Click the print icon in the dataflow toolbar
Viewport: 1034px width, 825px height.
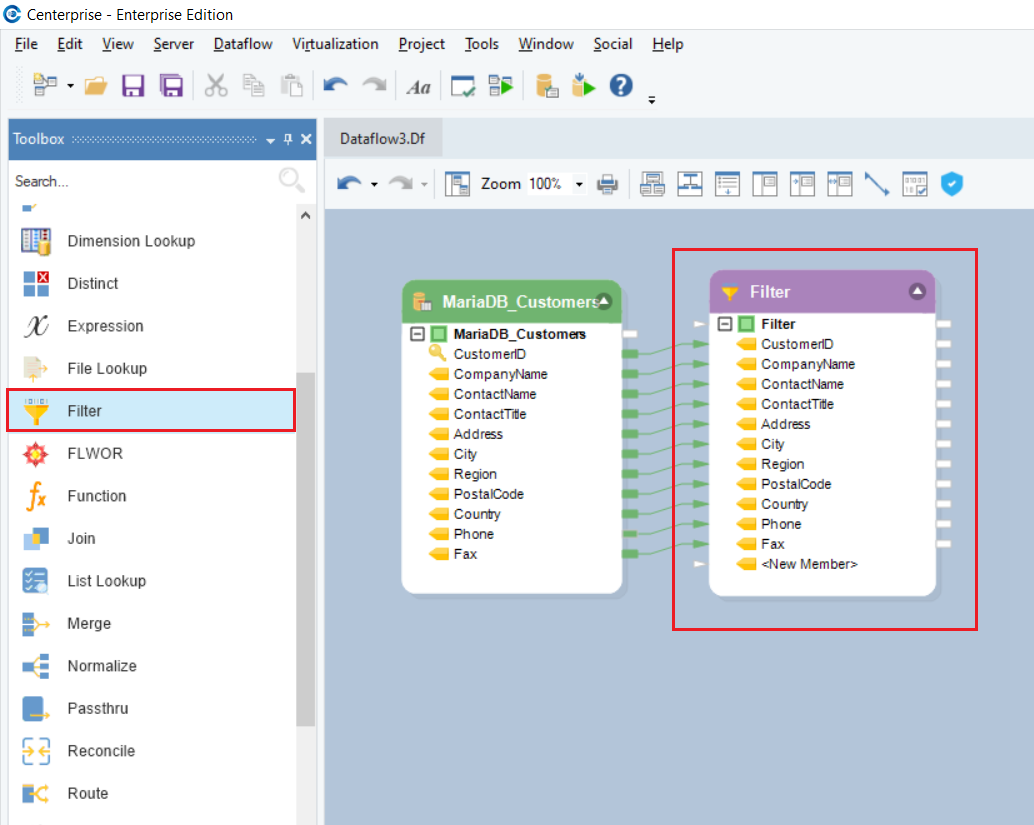click(x=607, y=184)
